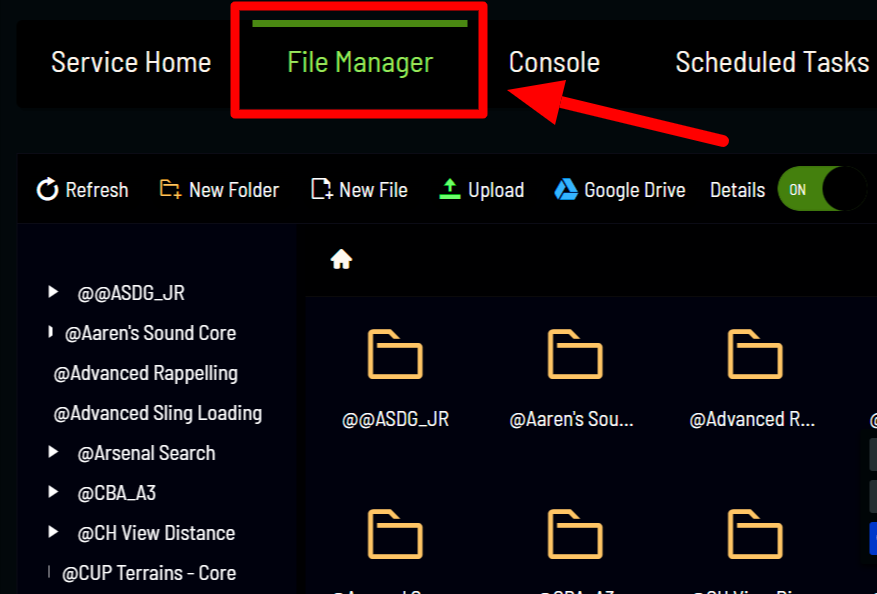Select @Advanced Sling Loading in tree

[157, 413]
